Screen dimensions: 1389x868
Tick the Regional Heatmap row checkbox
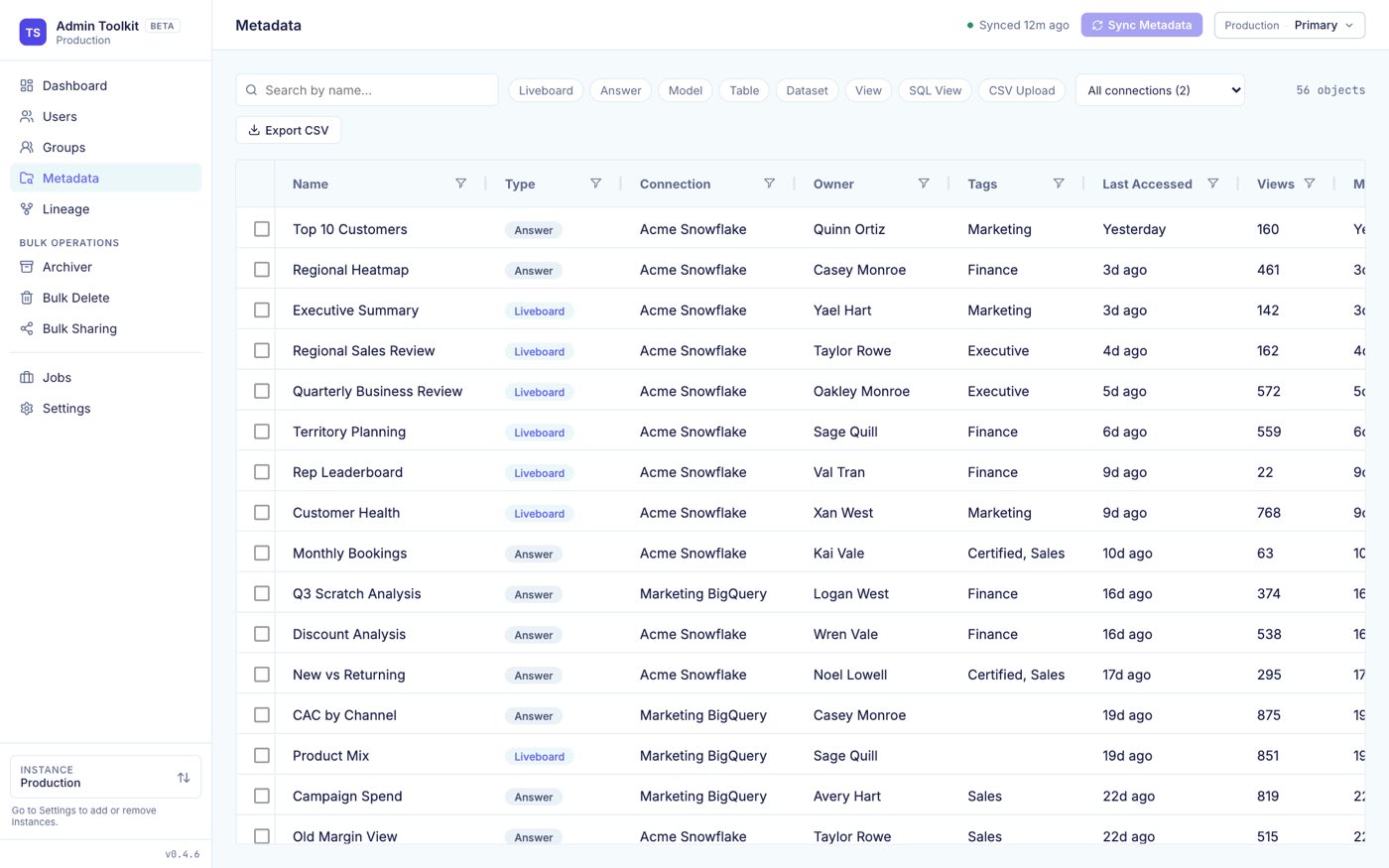pos(262,270)
